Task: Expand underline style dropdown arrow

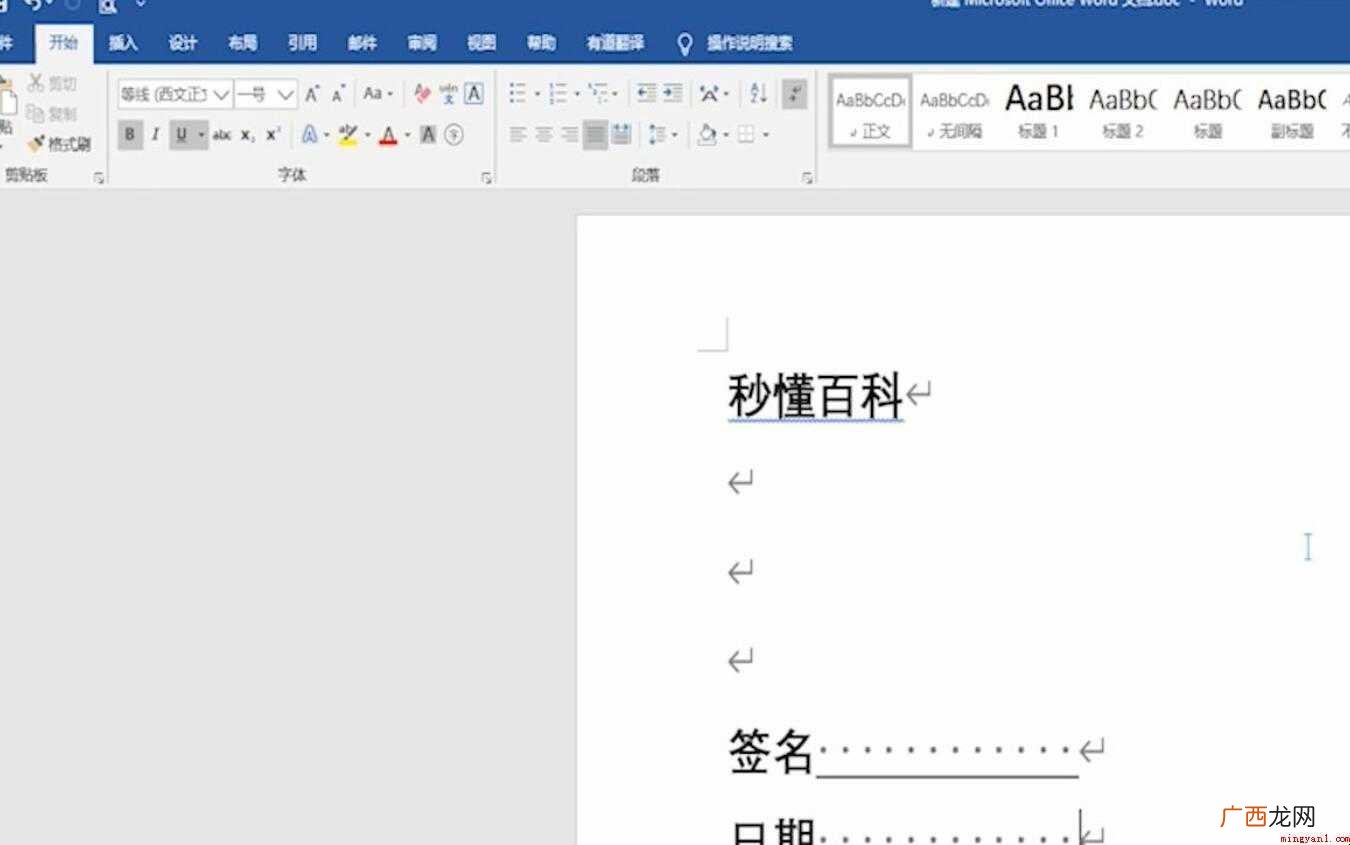Action: pos(201,134)
